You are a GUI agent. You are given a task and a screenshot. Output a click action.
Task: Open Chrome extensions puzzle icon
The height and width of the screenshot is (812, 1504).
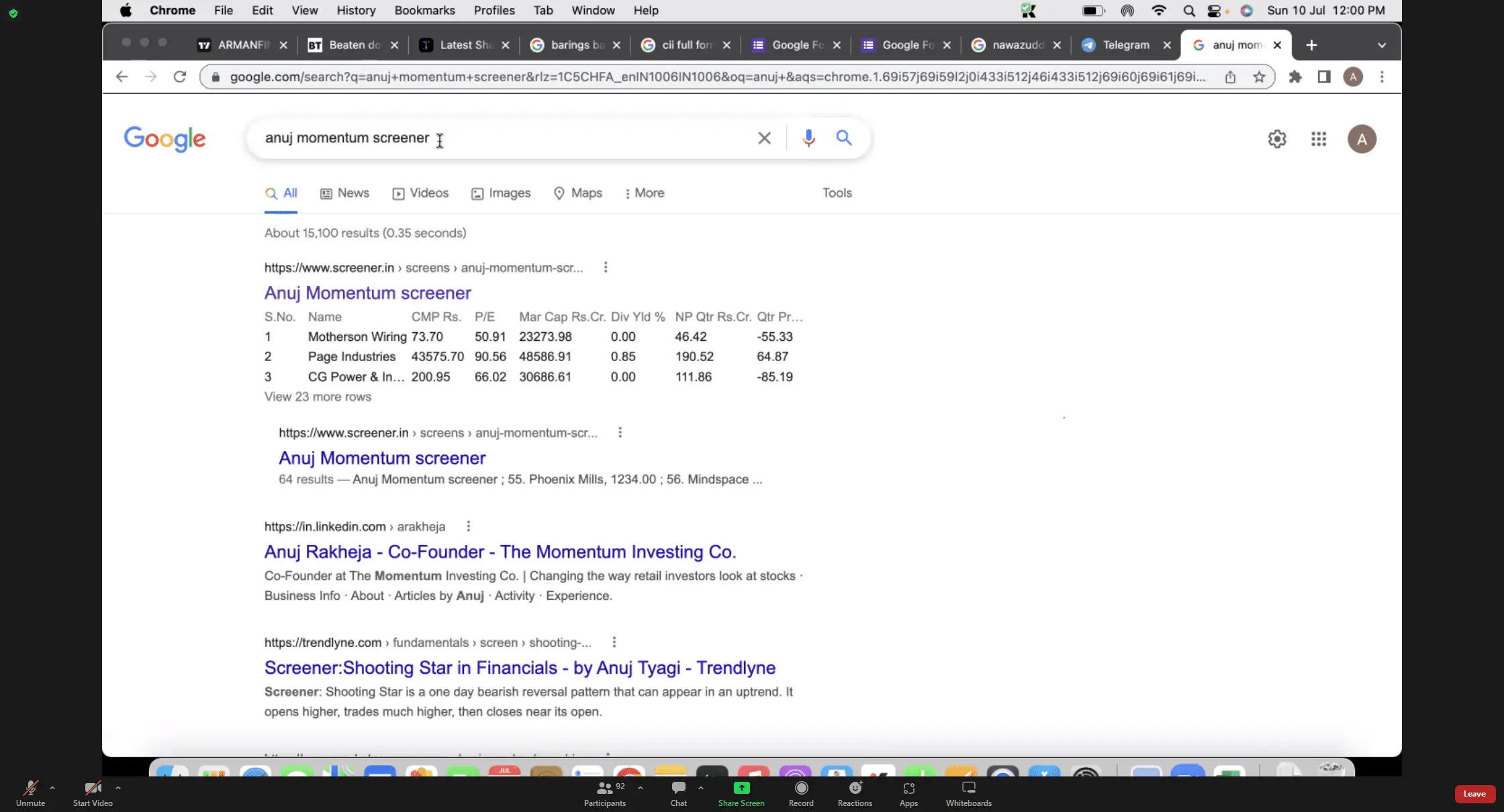pos(1295,77)
